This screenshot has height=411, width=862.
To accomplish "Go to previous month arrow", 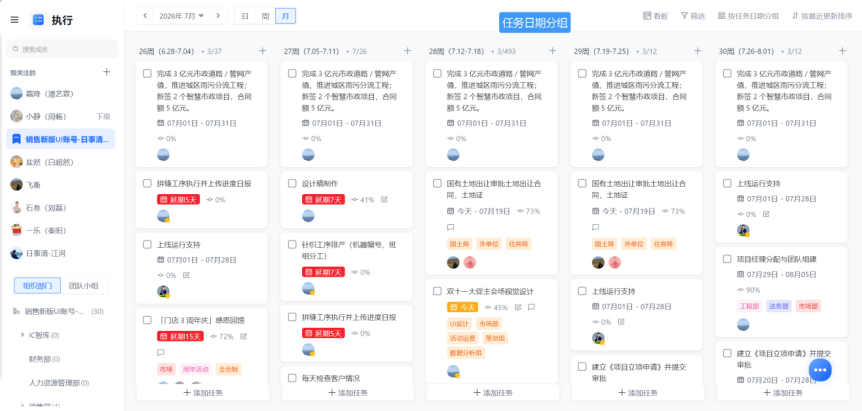I will [145, 16].
